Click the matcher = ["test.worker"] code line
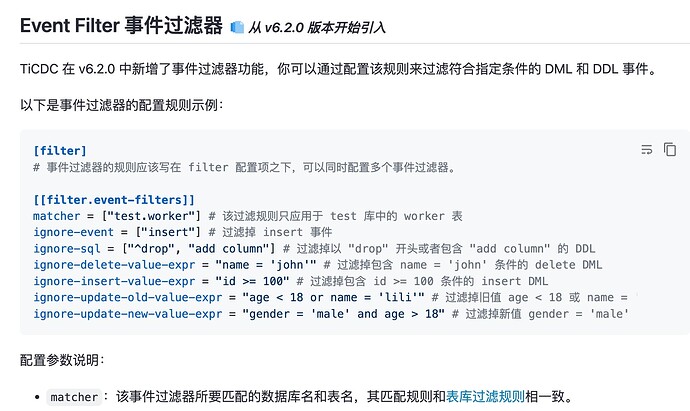 pyautogui.click(x=248, y=216)
